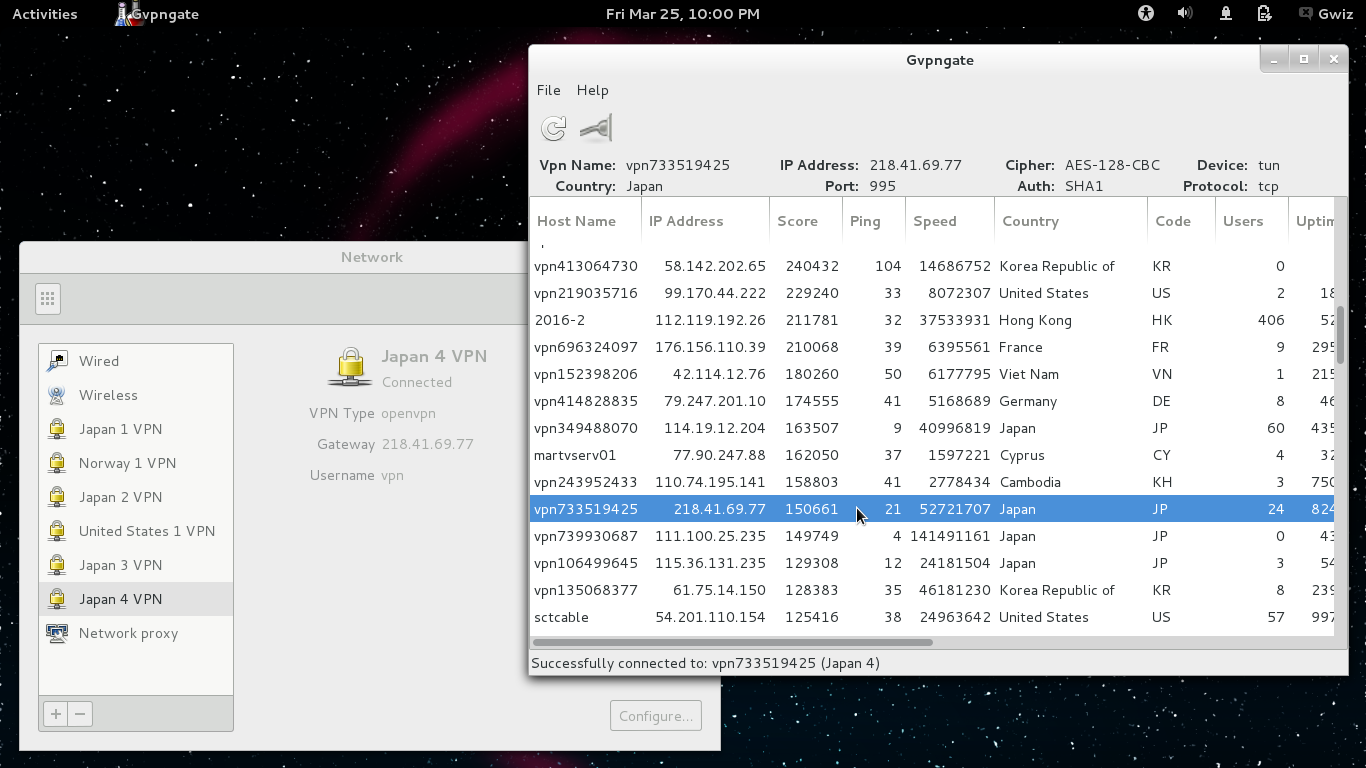Select Japan 3 VPN in Network sidebar
The height and width of the screenshot is (768, 1366).
136,565
